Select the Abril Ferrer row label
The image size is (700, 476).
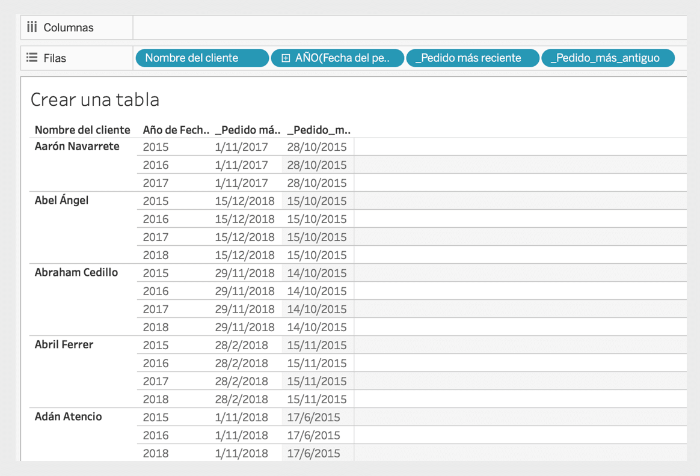(x=64, y=344)
